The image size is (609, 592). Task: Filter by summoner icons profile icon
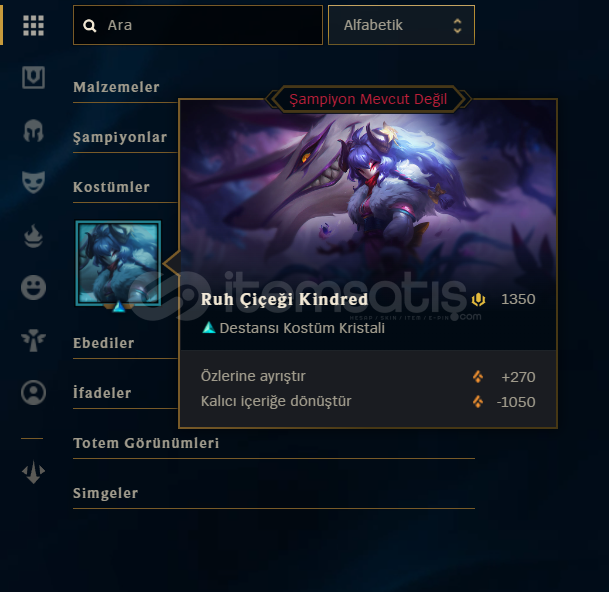point(33,392)
